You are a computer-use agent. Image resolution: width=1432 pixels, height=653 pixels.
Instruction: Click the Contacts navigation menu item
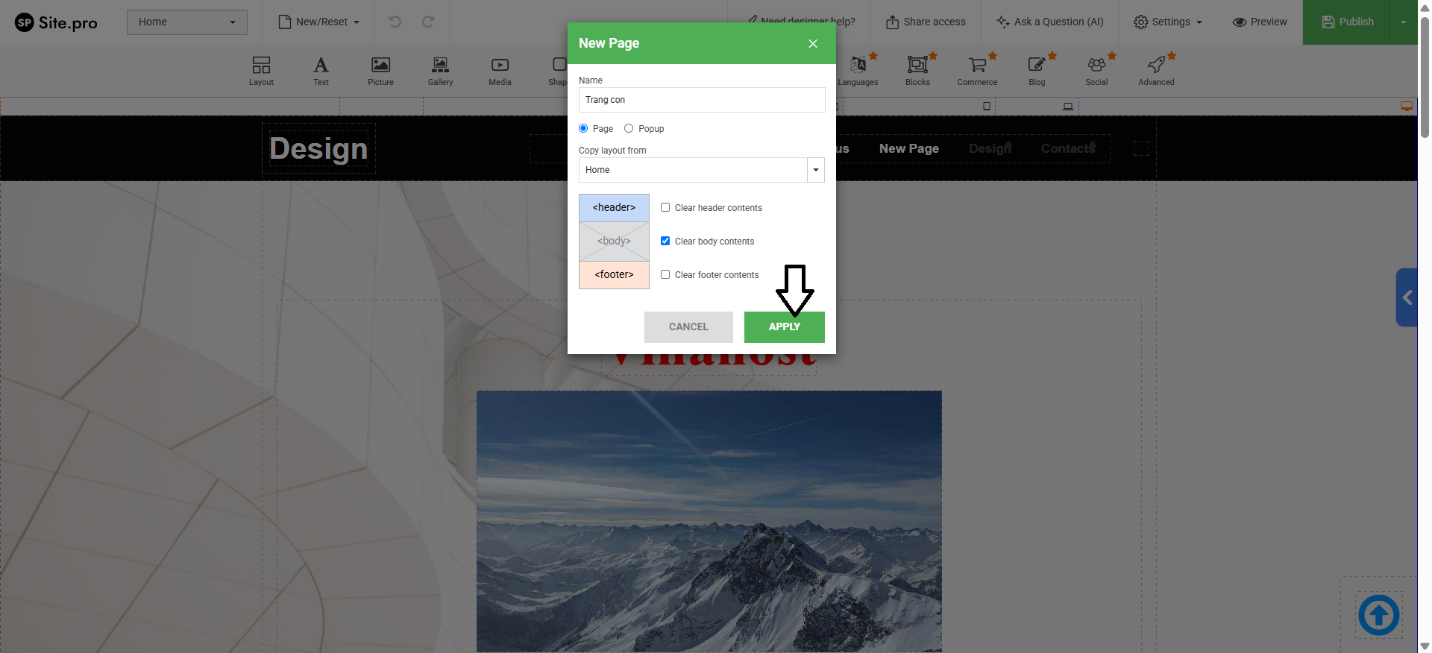pos(1067,149)
